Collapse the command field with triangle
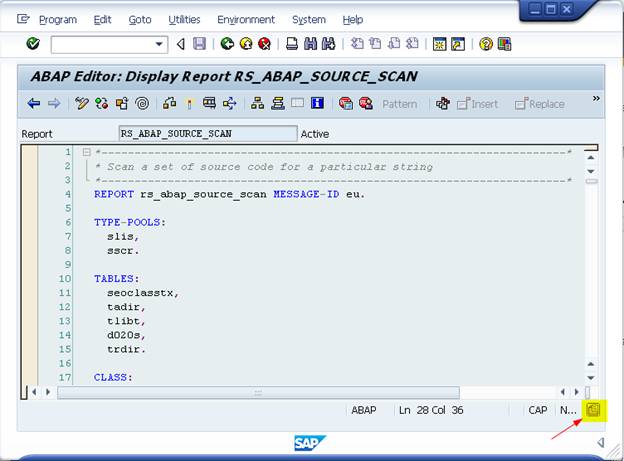624x461 pixels. coord(181,44)
